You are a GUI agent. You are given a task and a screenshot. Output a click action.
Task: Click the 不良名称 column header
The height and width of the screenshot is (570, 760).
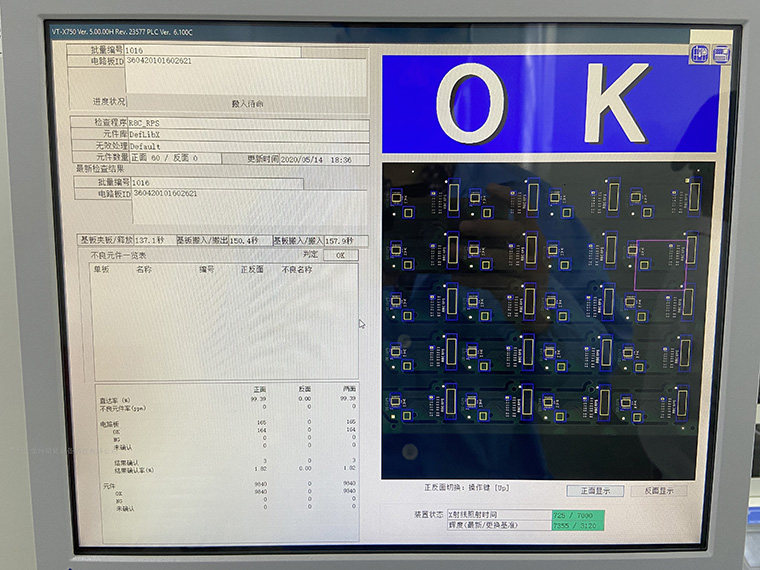tap(296, 269)
